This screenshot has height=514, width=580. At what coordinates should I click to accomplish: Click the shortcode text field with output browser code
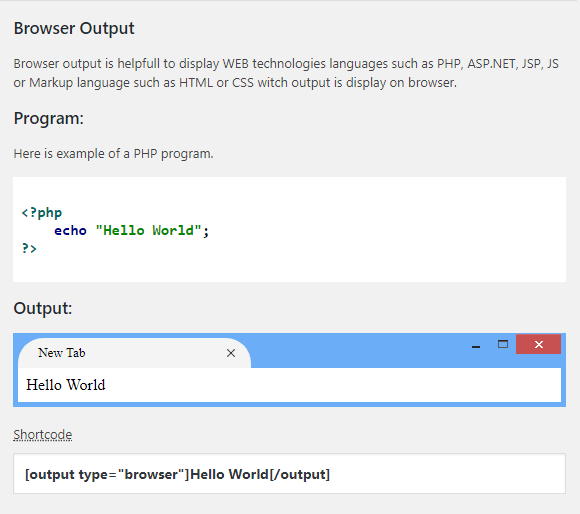pyautogui.click(x=289, y=474)
